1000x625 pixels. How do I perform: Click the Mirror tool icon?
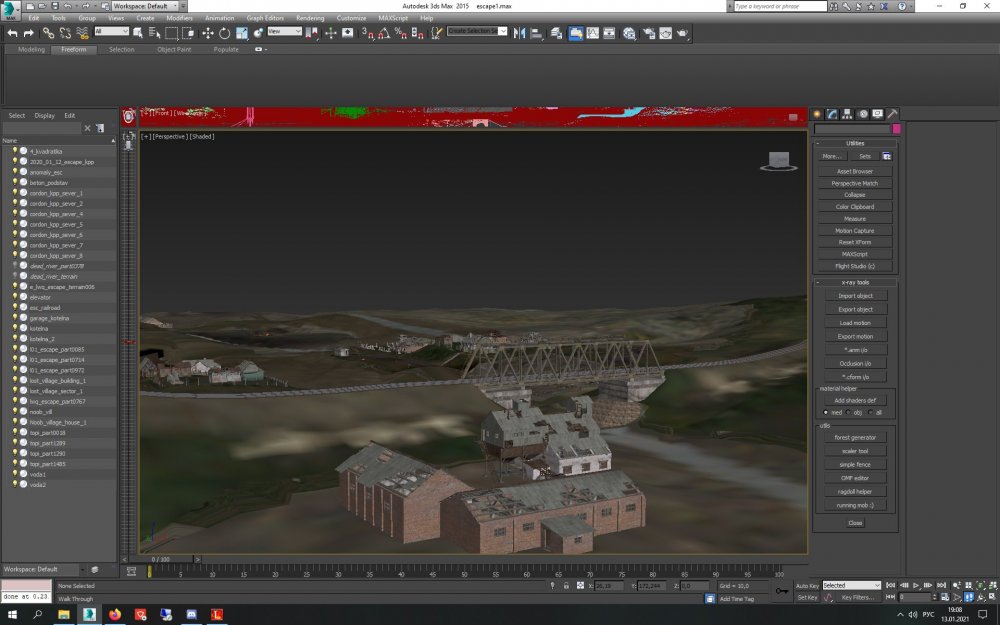coord(519,33)
